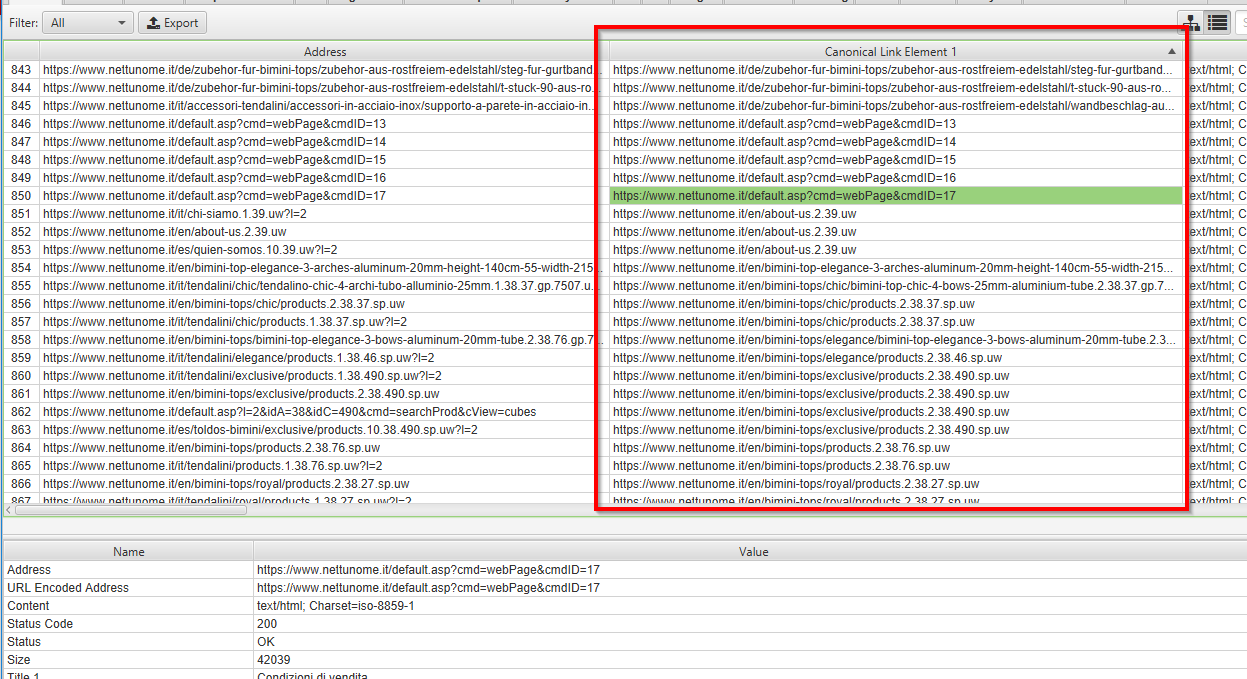Image resolution: width=1247 pixels, height=679 pixels.
Task: Select row number 862
Action: [x=21, y=412]
